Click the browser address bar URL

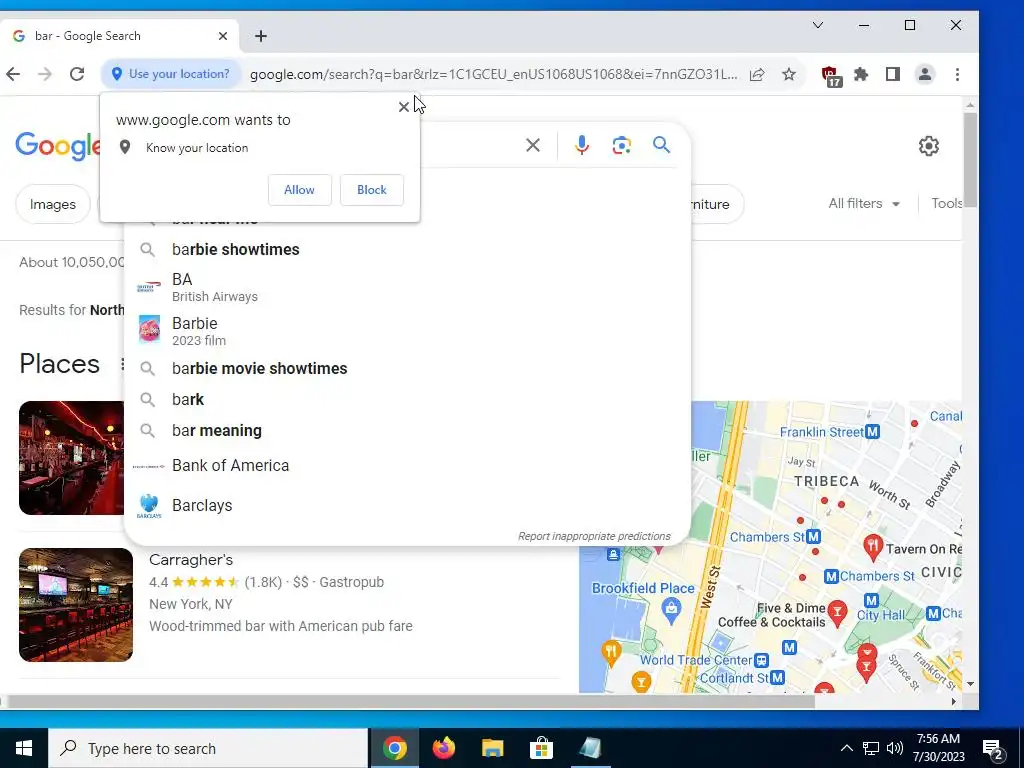(x=494, y=74)
